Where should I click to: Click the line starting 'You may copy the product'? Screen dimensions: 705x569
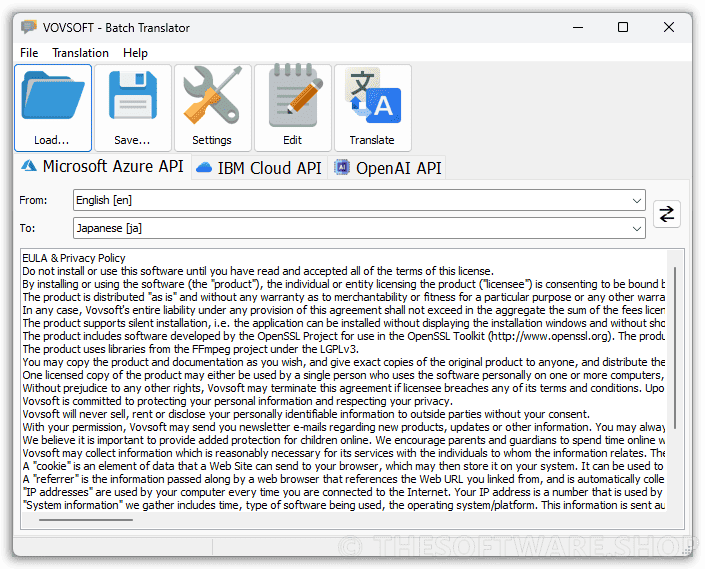click(x=344, y=362)
